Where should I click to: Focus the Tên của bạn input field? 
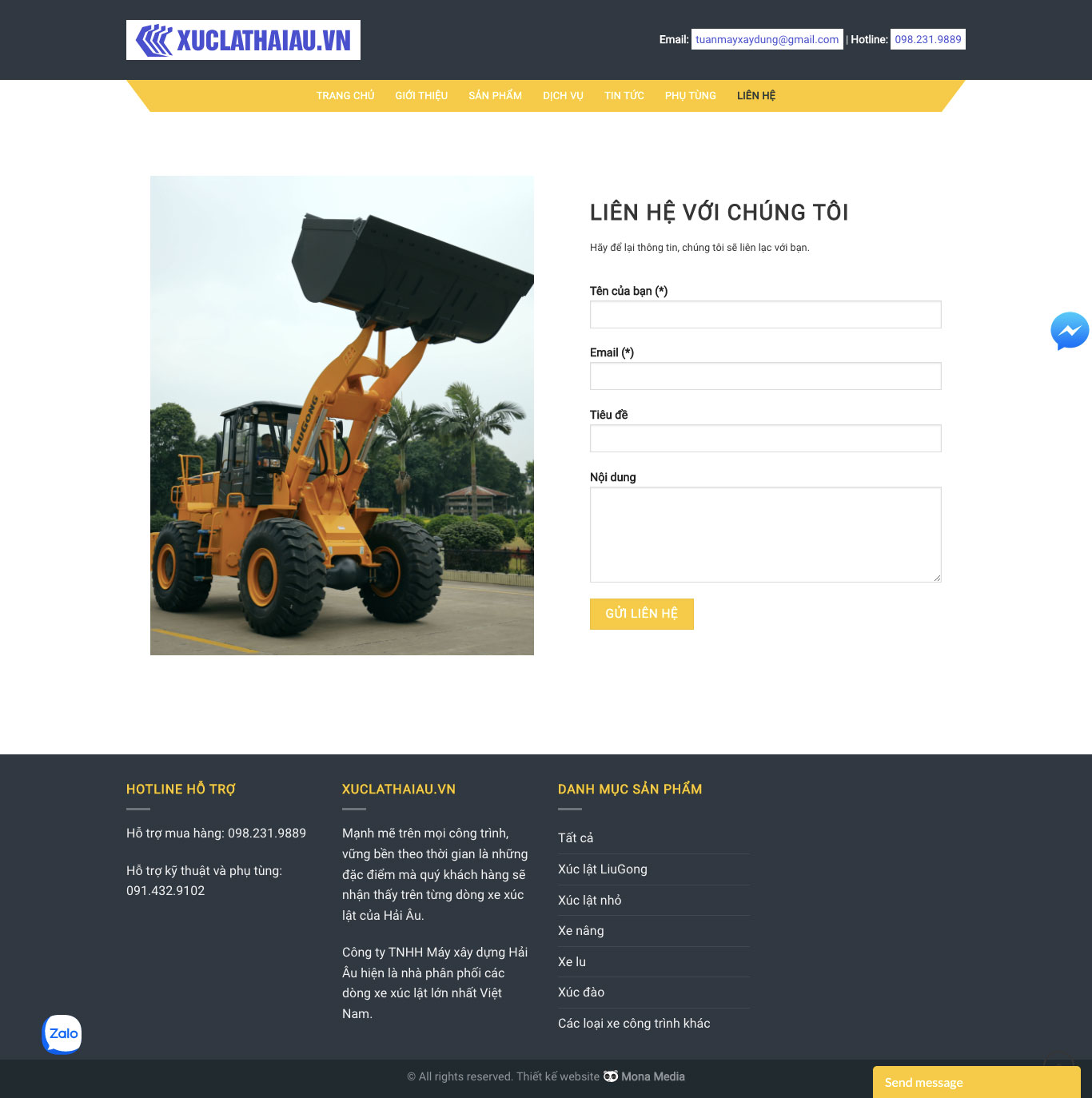tap(766, 315)
